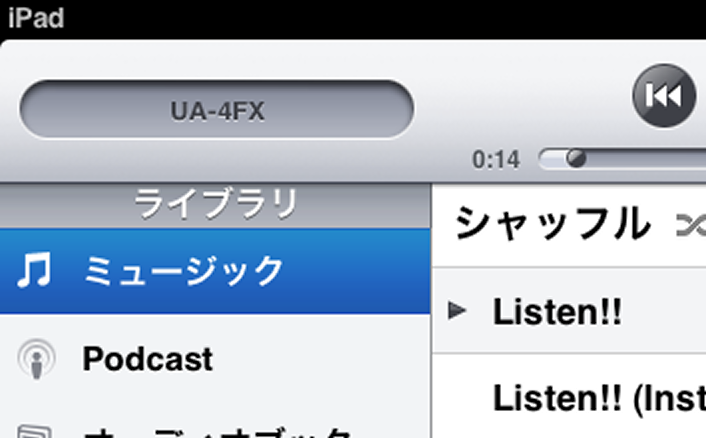Click the unplayed part of the scrubber track
This screenshot has width=706, height=438.
click(x=646, y=159)
